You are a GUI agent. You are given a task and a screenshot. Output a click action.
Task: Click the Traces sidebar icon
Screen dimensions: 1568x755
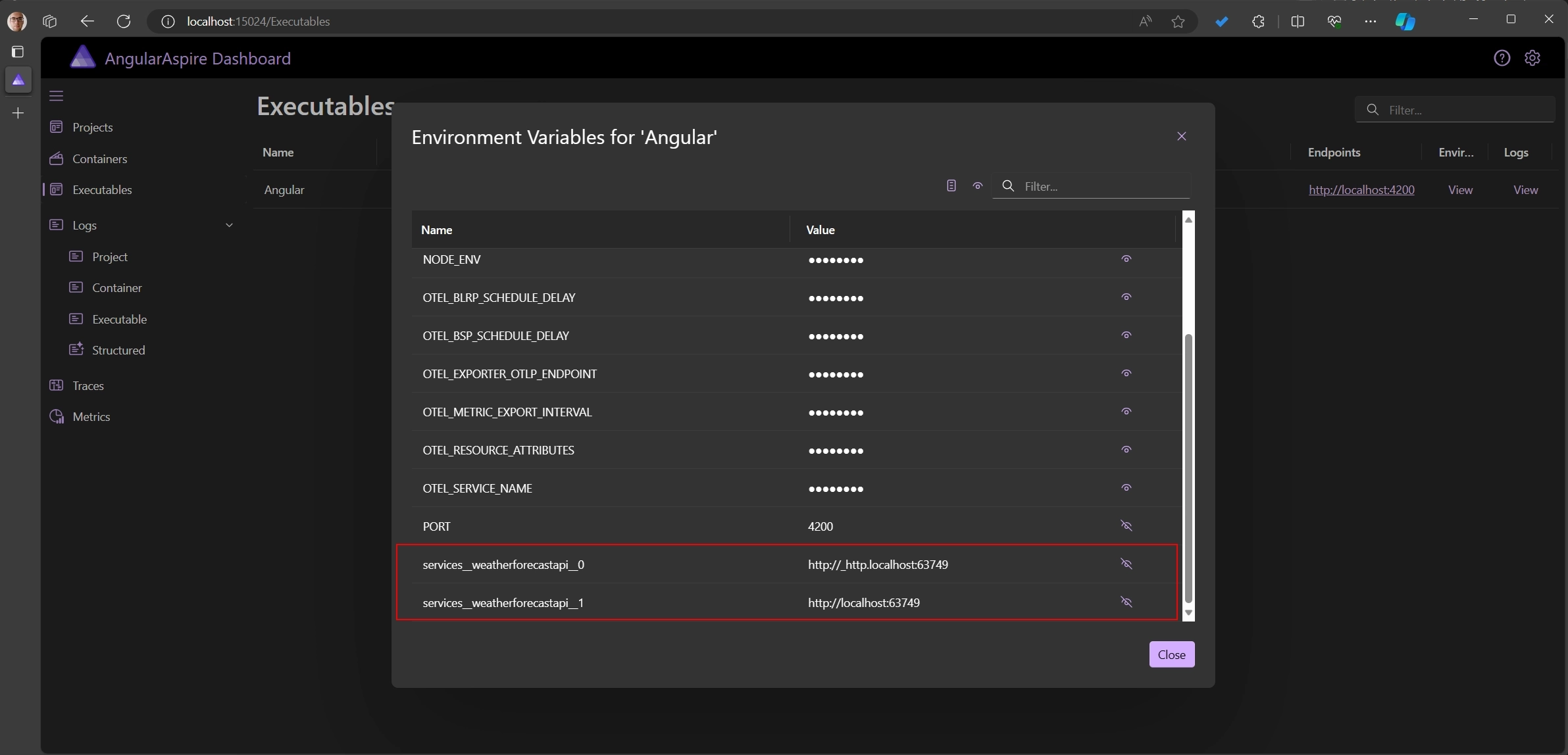(x=57, y=385)
